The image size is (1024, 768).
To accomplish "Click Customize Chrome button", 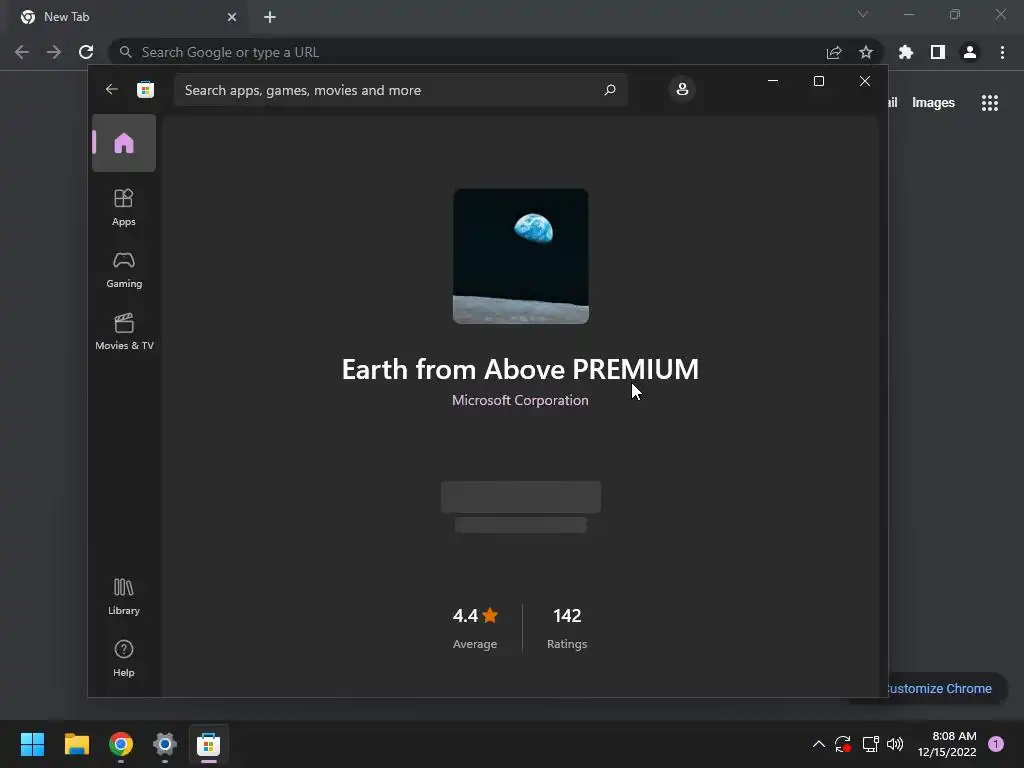I will tap(947, 688).
